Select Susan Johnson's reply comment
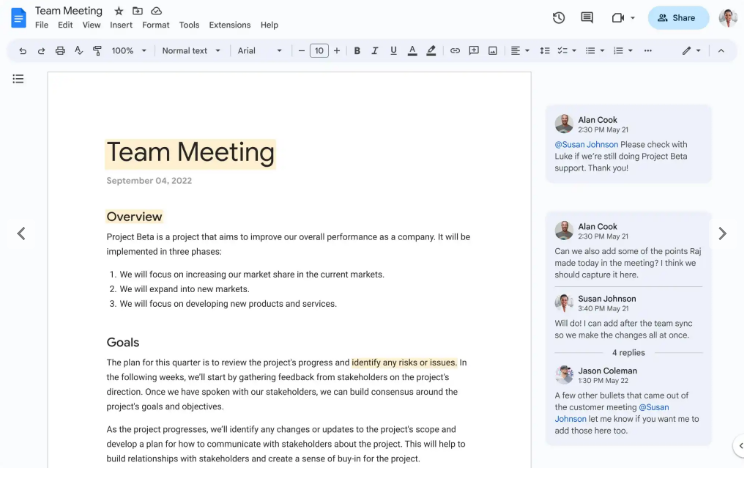This screenshot has width=744, height=491. tap(628, 317)
